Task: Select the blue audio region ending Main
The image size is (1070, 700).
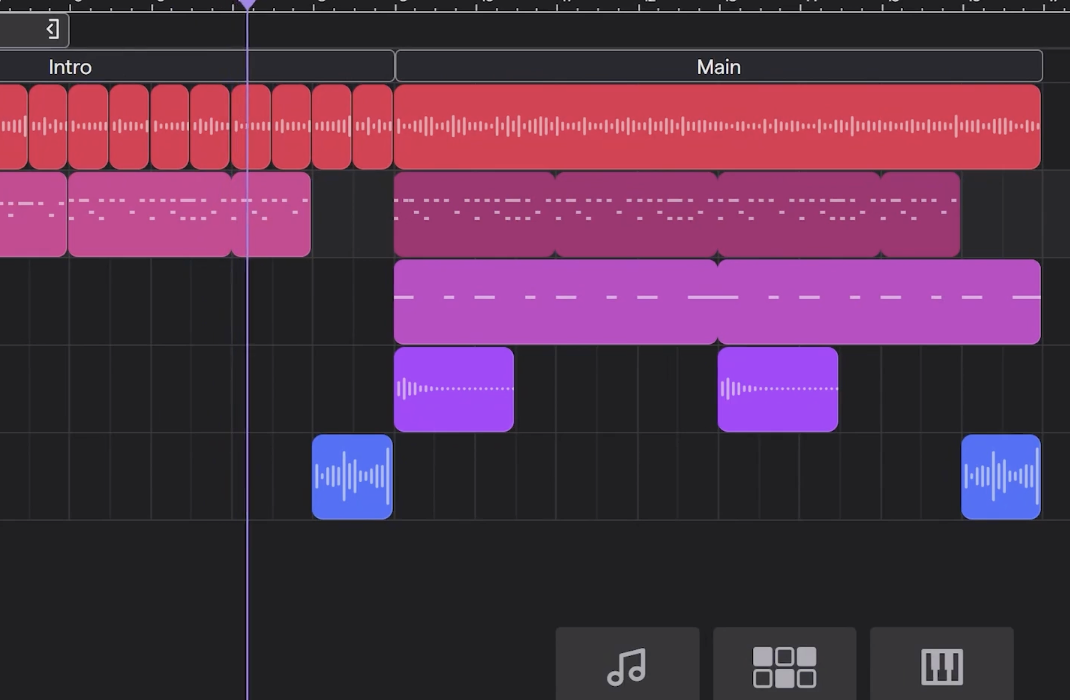Action: point(1001,477)
